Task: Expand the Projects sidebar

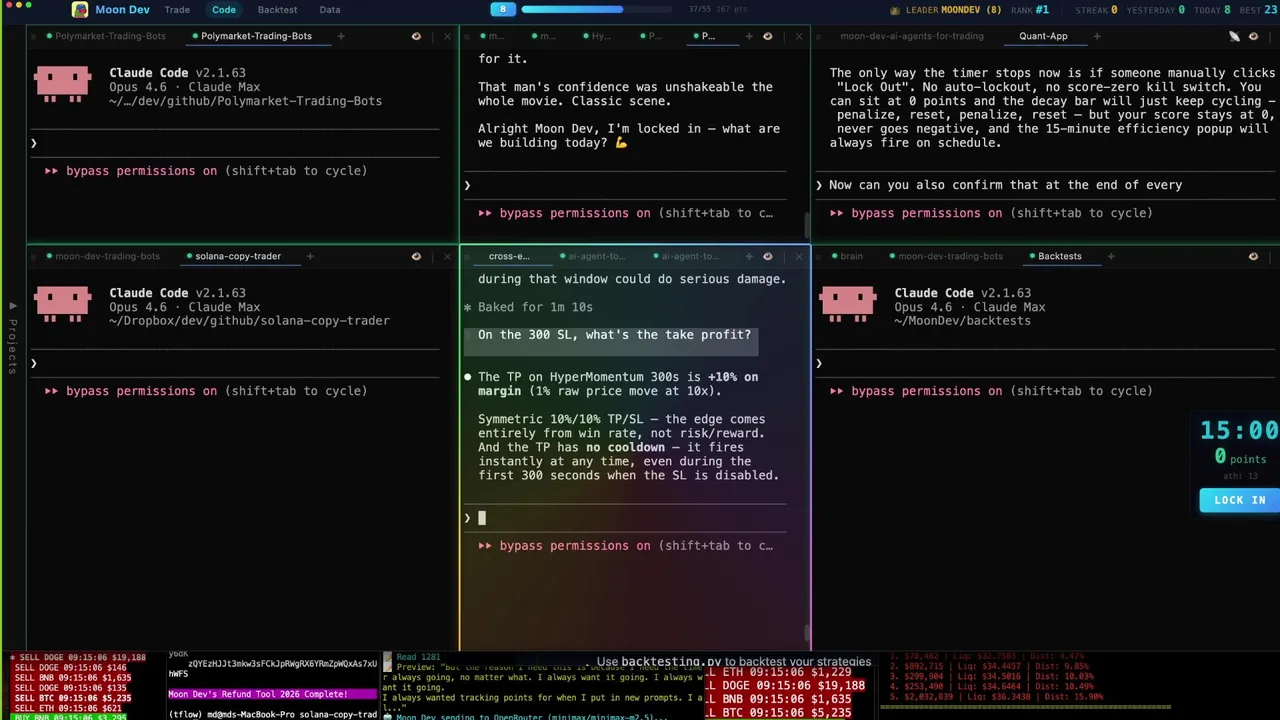Action: [x=12, y=337]
